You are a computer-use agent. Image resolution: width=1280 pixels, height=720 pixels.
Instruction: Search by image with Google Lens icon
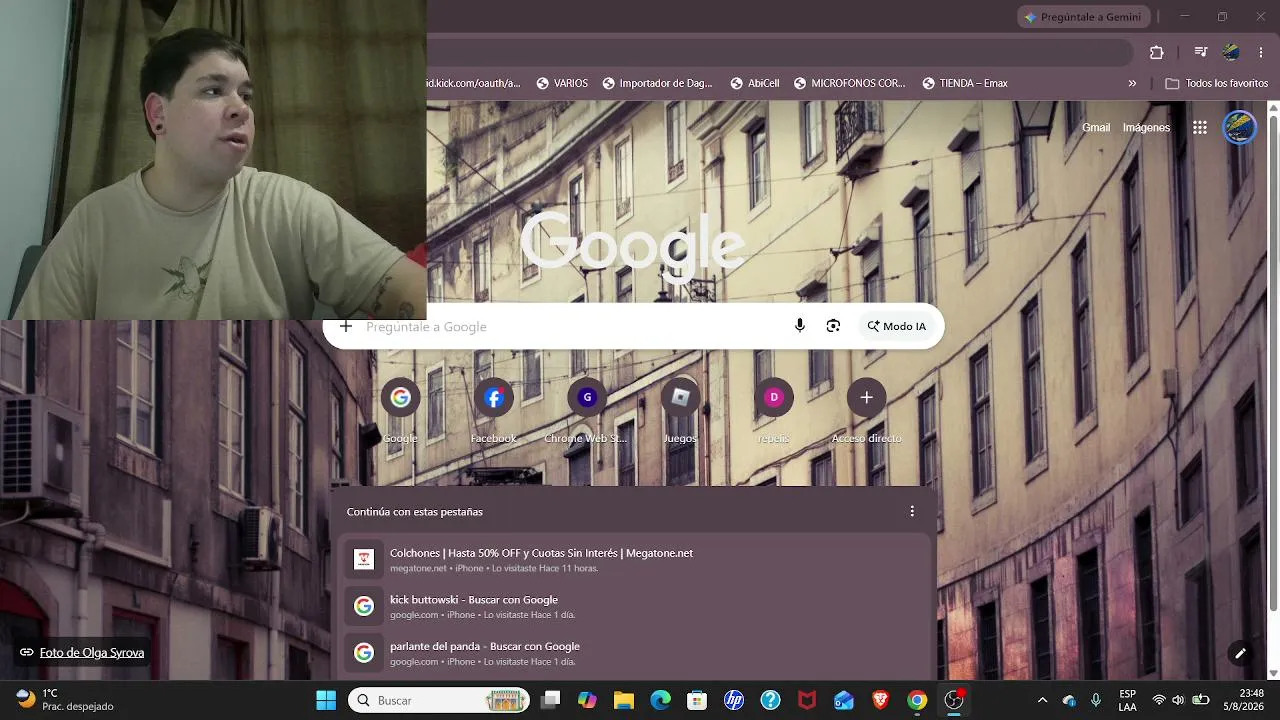pos(833,326)
